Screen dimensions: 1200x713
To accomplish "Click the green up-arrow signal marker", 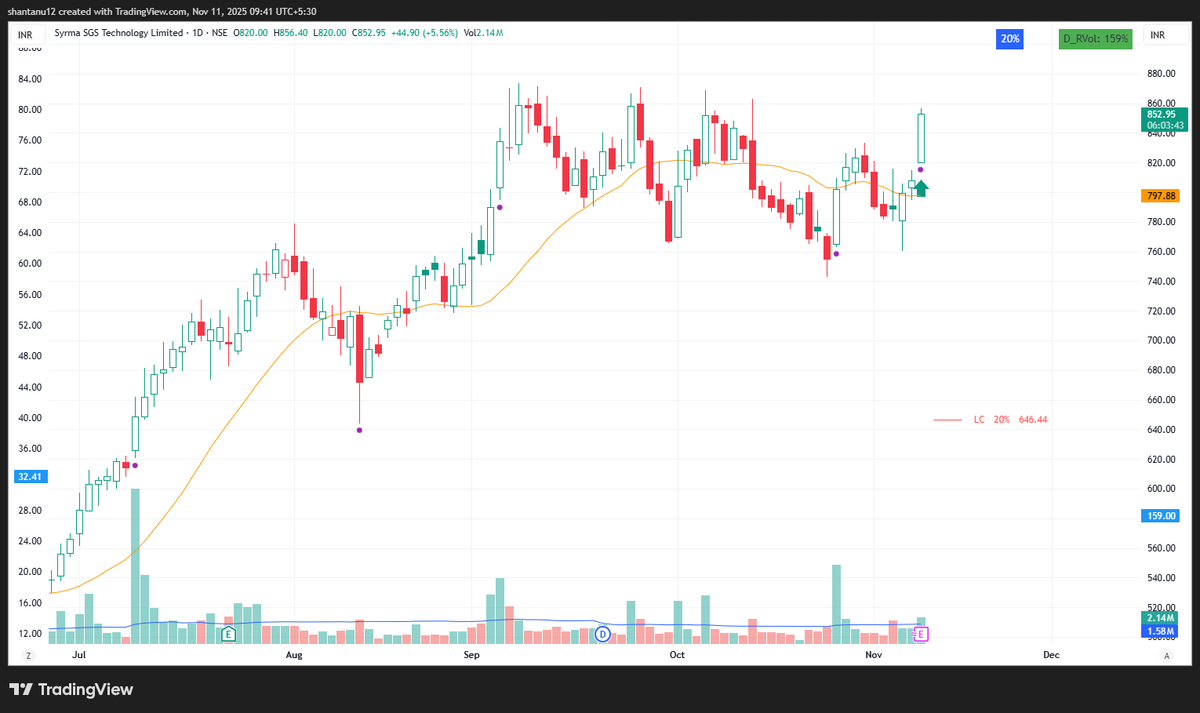I will pyautogui.click(x=921, y=186).
